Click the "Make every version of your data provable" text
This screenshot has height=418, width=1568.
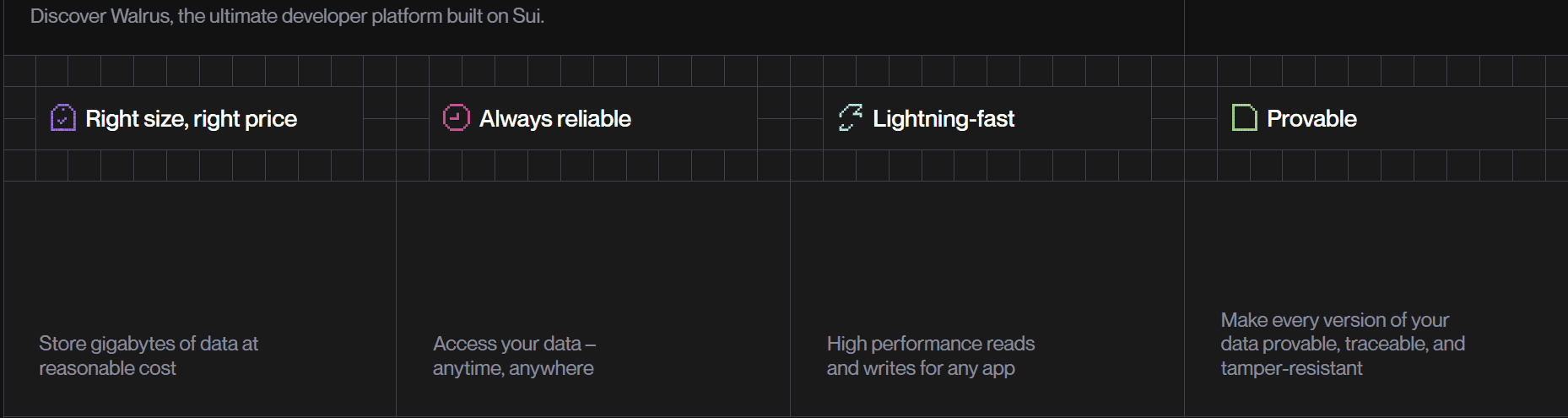pos(1342,344)
